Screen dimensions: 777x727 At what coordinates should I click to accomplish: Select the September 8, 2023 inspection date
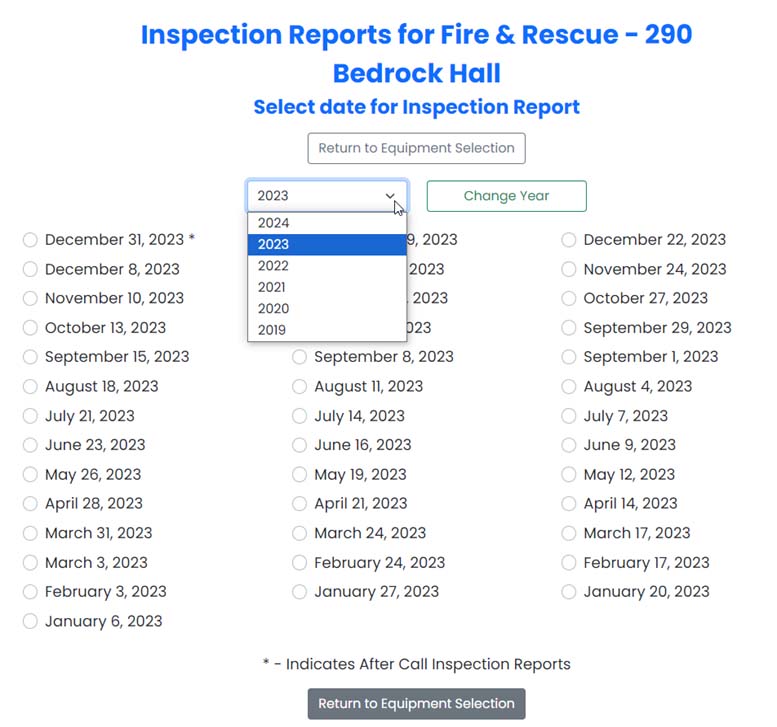point(300,357)
